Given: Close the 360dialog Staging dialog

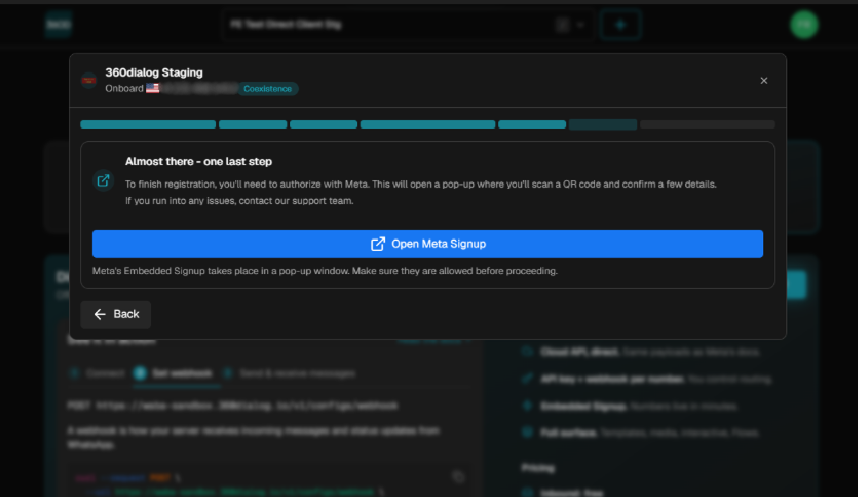Looking at the screenshot, I should pos(763,81).
